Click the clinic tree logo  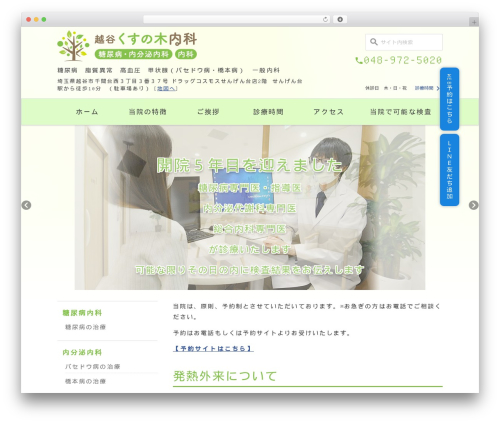(73, 46)
